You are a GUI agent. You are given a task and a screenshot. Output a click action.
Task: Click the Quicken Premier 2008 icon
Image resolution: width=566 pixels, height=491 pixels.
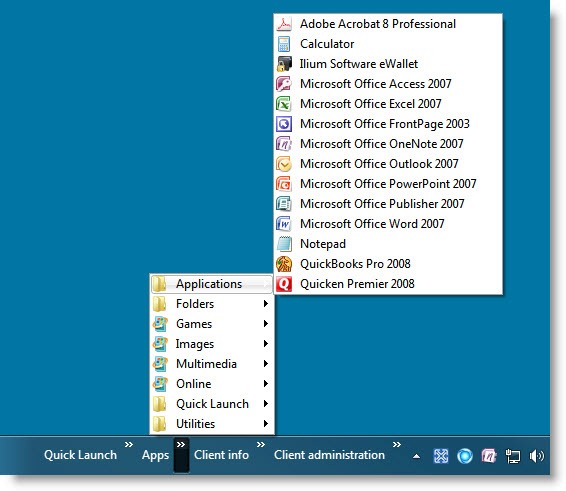(x=284, y=284)
